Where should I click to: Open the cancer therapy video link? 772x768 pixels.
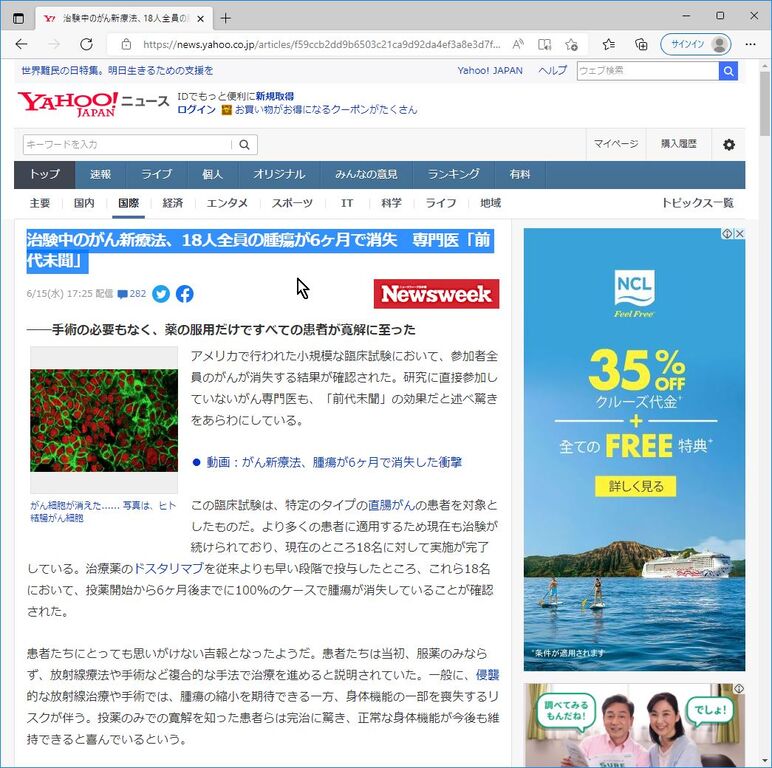coord(334,462)
